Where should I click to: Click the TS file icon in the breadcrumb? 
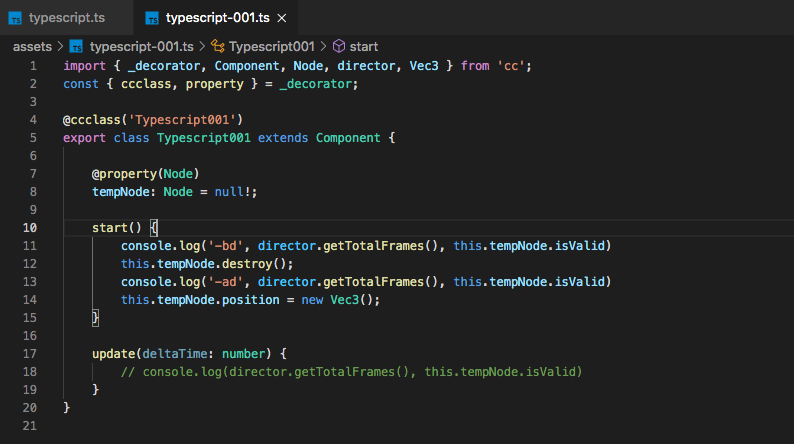(76, 46)
